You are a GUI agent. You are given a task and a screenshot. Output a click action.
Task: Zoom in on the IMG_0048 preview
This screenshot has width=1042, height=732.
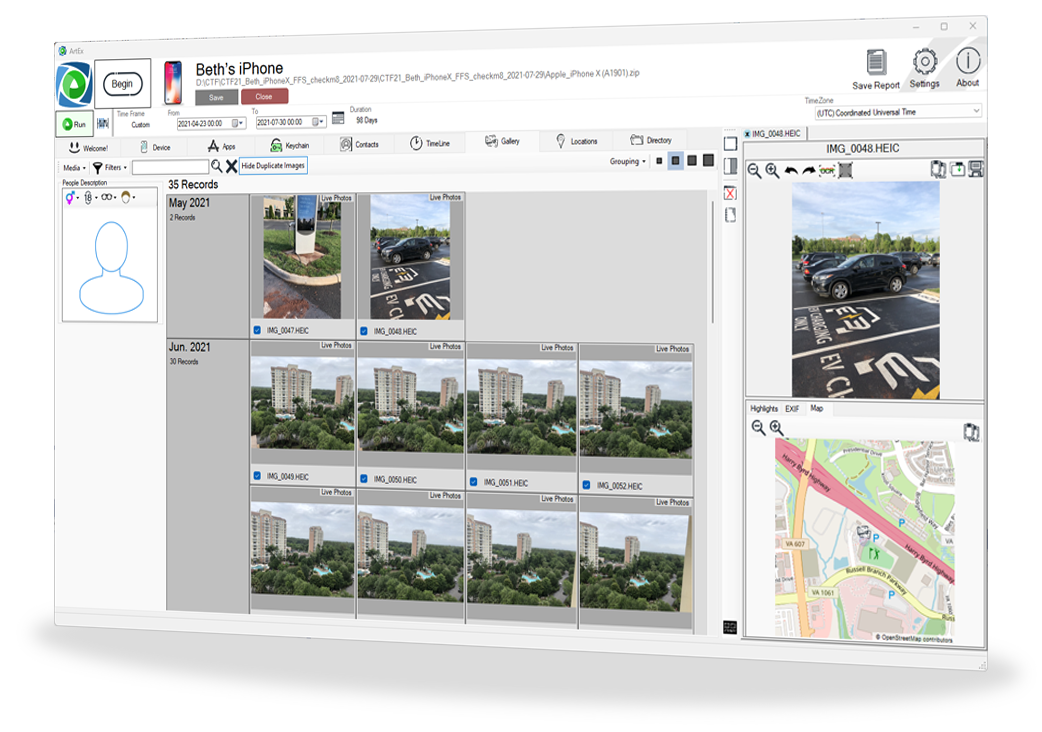click(x=772, y=171)
